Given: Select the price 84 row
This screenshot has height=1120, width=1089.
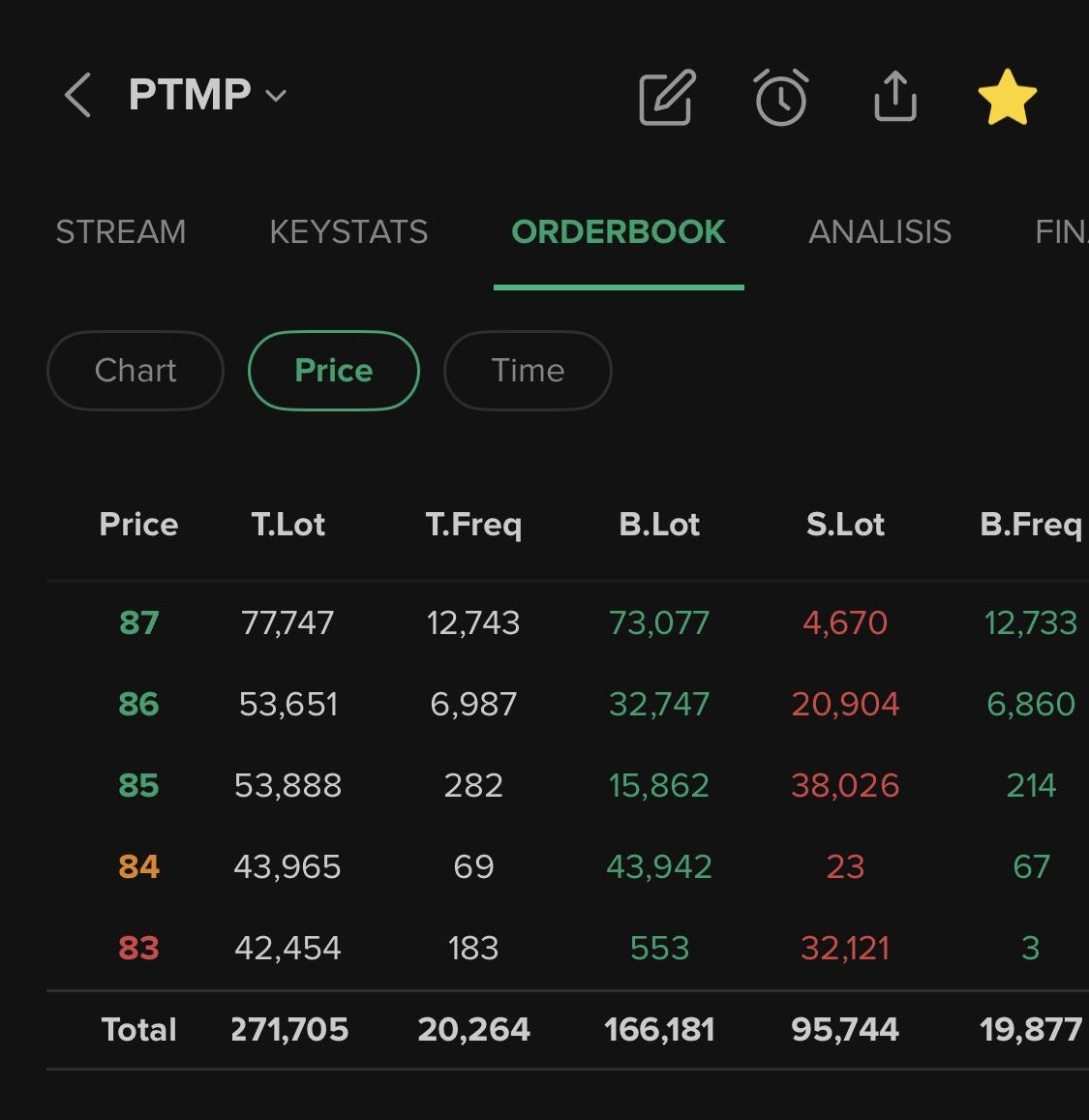Looking at the screenshot, I should 138,866.
